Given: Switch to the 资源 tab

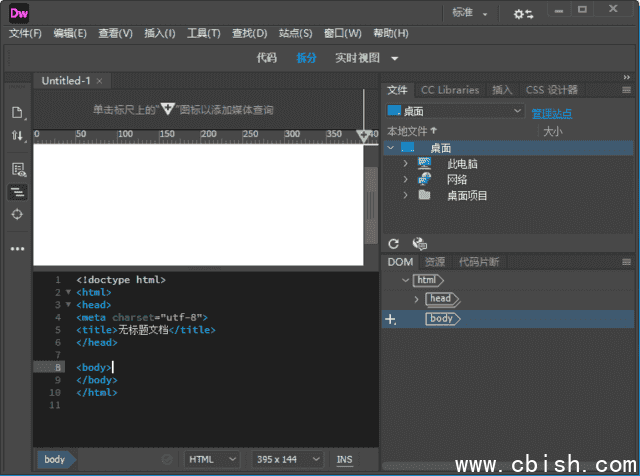Looking at the screenshot, I should pos(435,262).
